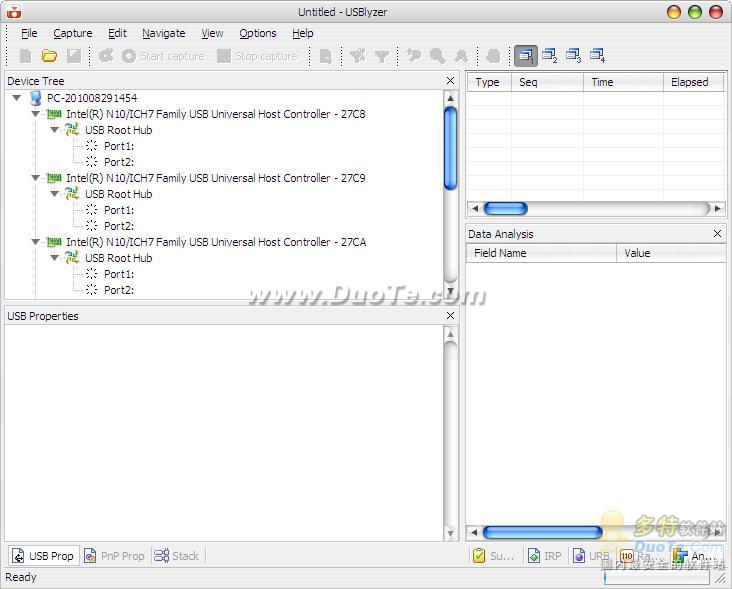The image size is (732, 589).
Task: Select PC-201008291454 in the device tree
Action: click(92, 98)
